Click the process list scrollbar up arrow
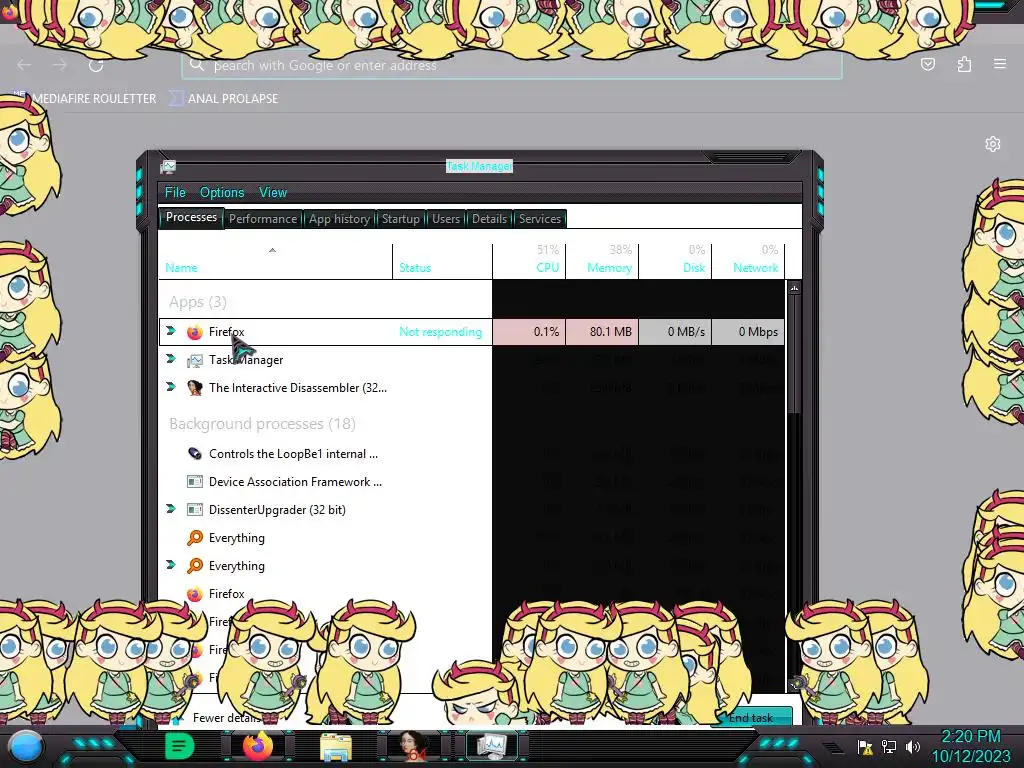This screenshot has height=768, width=1024. click(x=794, y=288)
